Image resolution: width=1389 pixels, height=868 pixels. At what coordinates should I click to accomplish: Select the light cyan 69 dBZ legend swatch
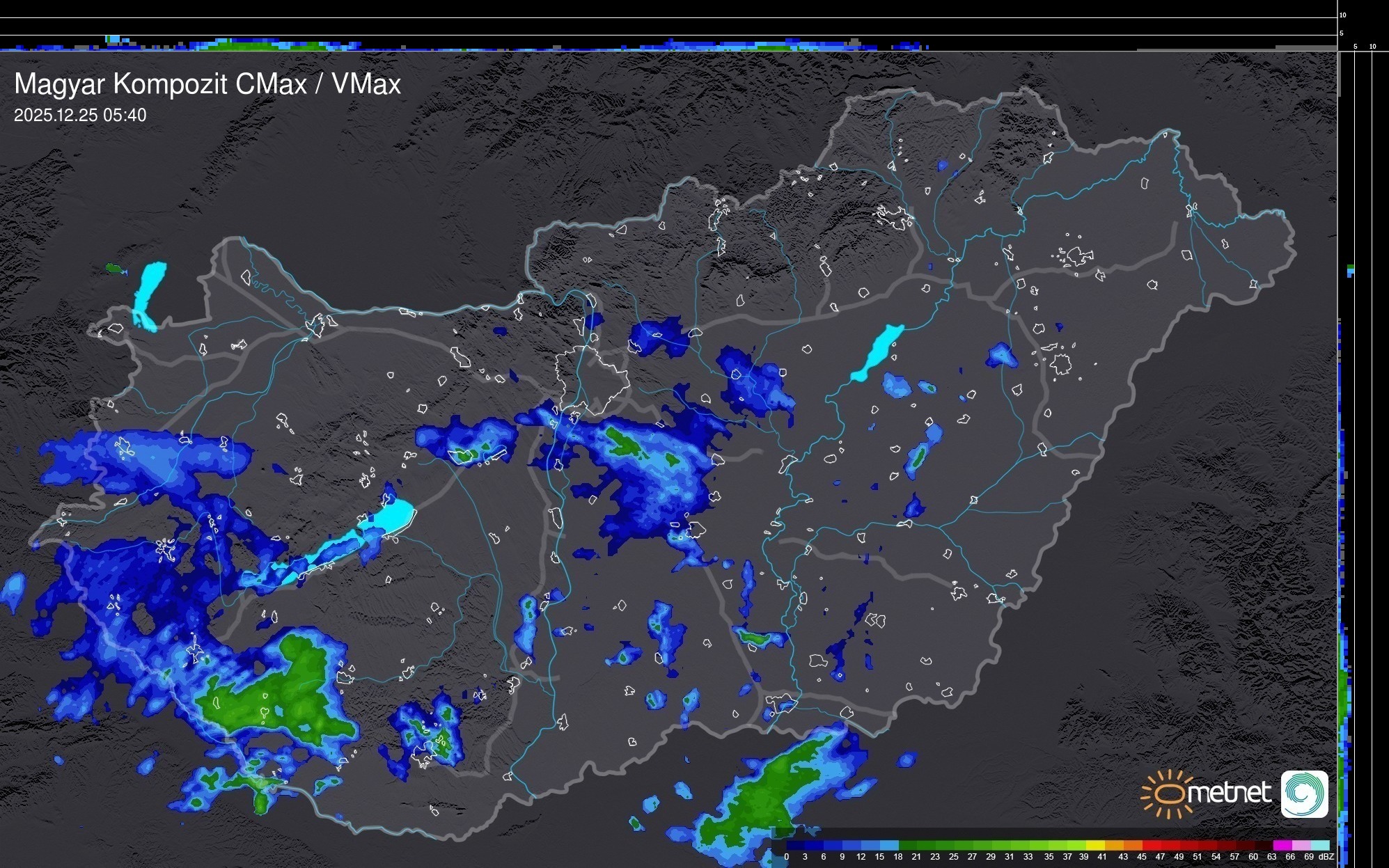click(1319, 845)
